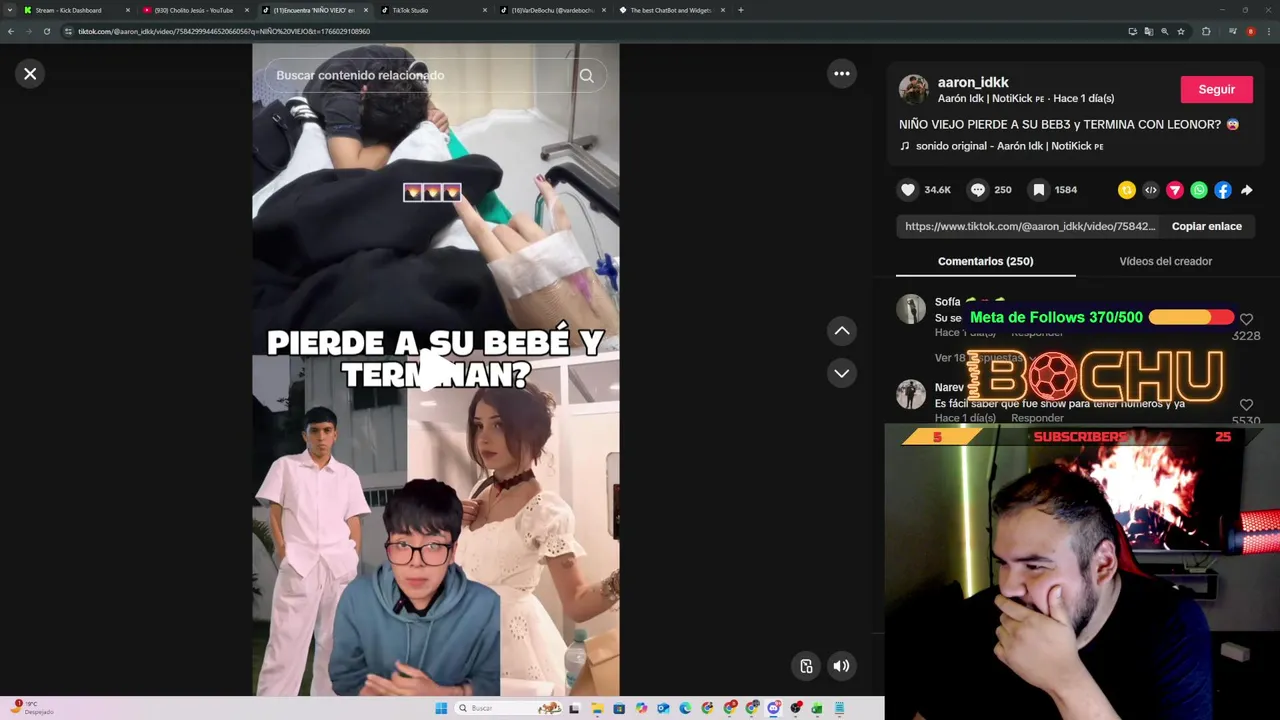1280x720 pixels.
Task: Mute the video with speaker icon
Action: point(842,666)
